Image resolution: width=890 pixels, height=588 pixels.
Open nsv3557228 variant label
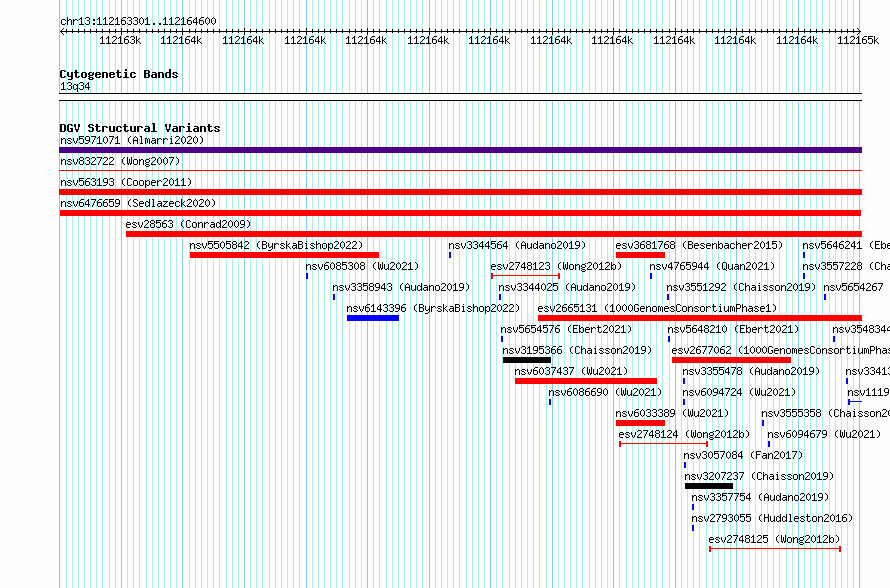point(846,266)
